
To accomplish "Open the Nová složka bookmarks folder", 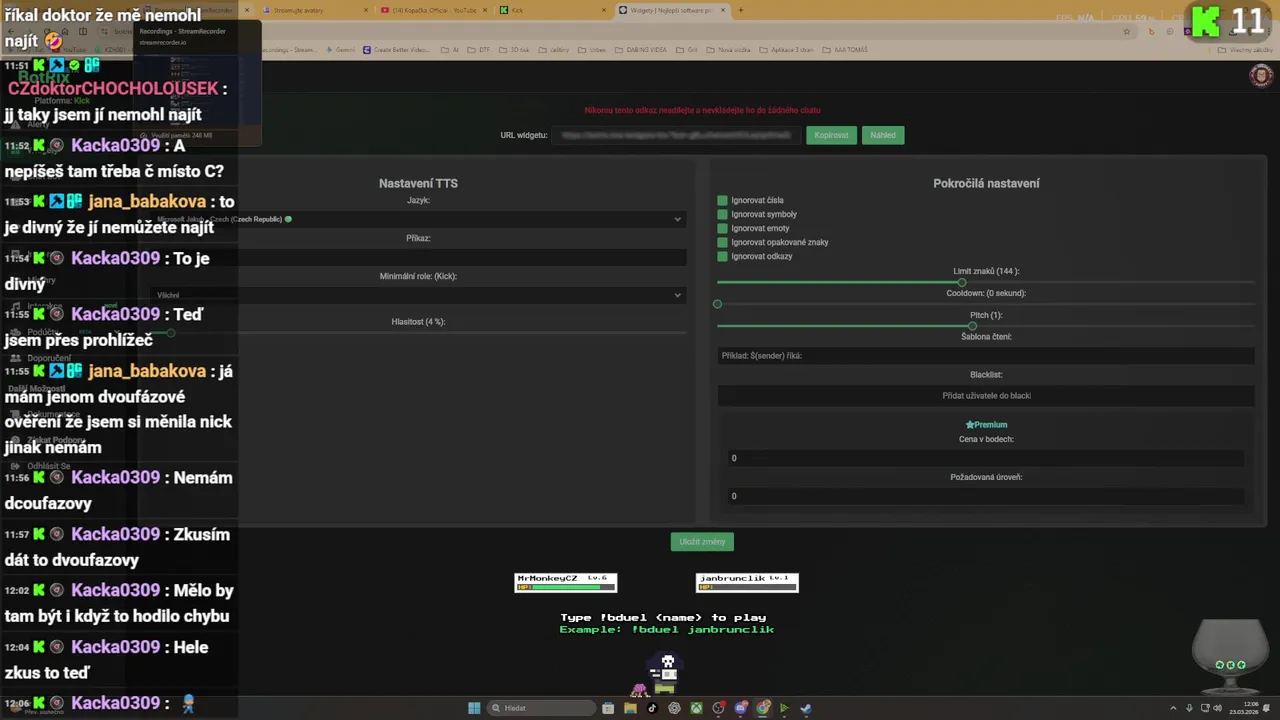I will pyautogui.click(x=730, y=49).
